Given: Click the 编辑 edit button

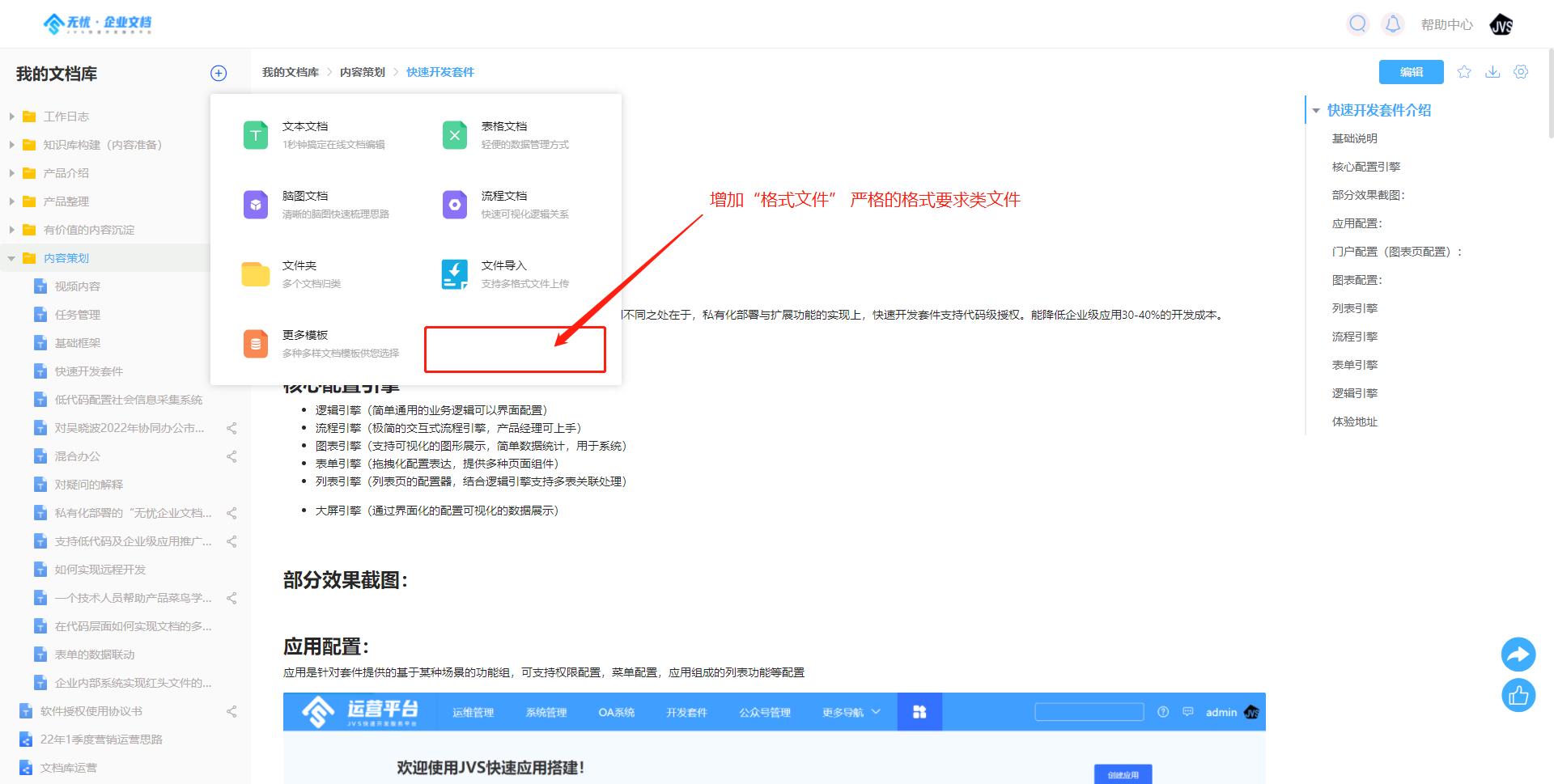Looking at the screenshot, I should 1411,72.
